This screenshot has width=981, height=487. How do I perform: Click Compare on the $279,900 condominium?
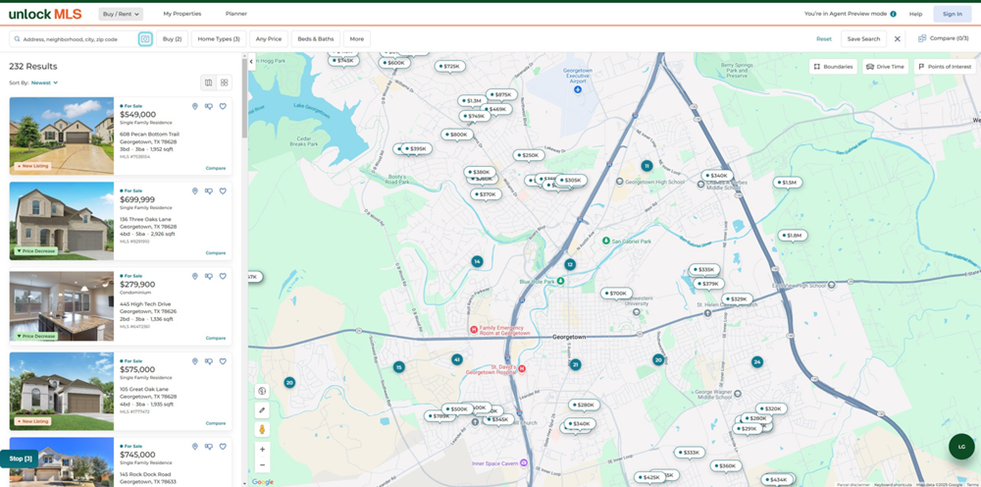click(x=216, y=338)
